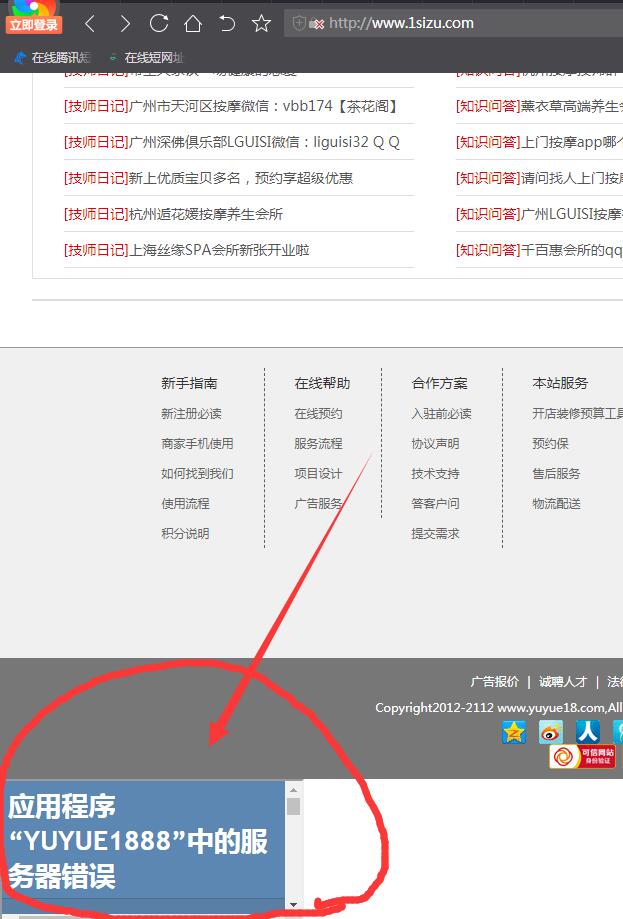Click the QQ Zone yellow star icon

[514, 733]
